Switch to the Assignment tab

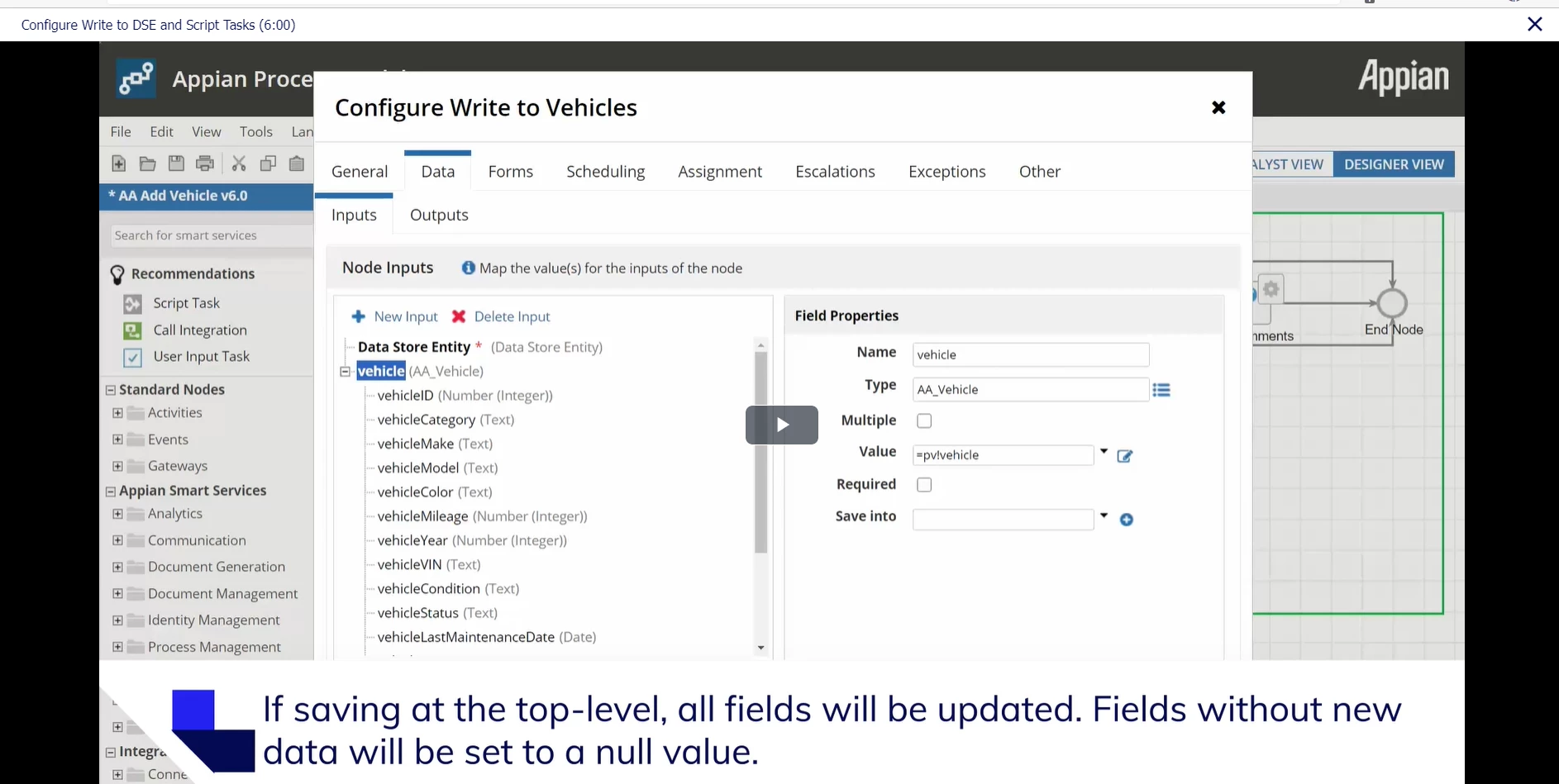[720, 172]
